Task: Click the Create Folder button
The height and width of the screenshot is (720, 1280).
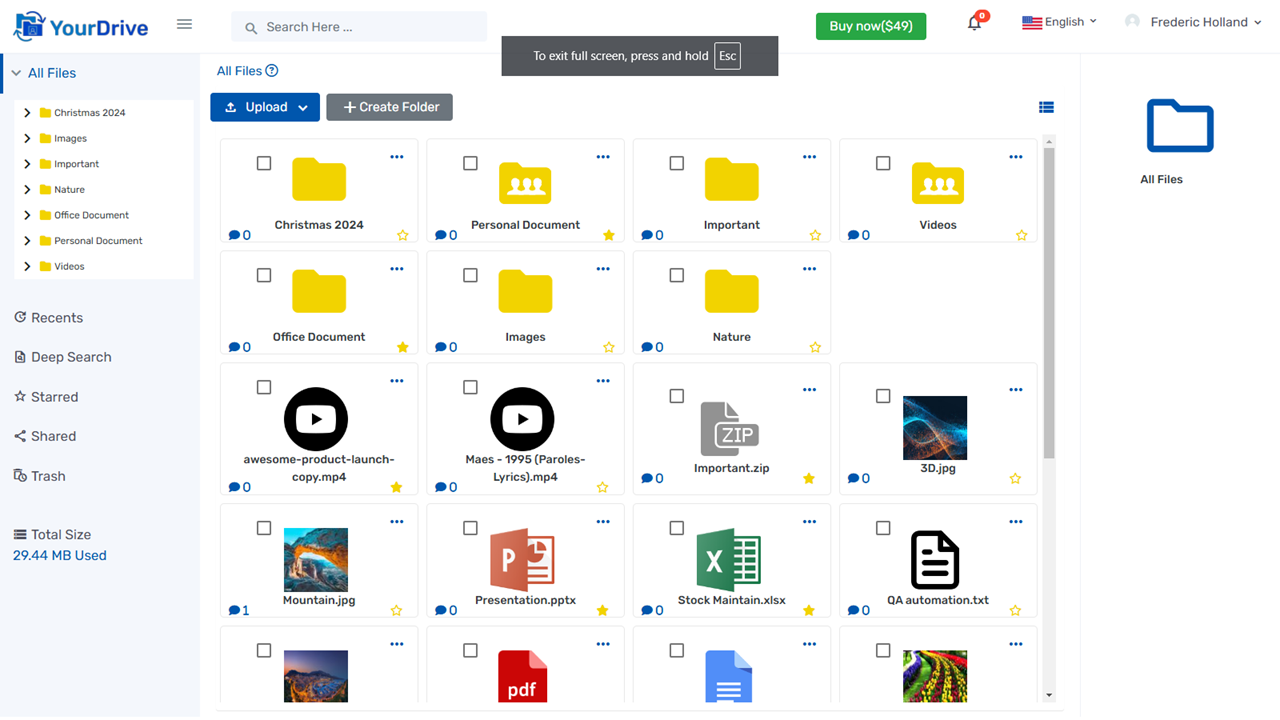Action: [389, 107]
